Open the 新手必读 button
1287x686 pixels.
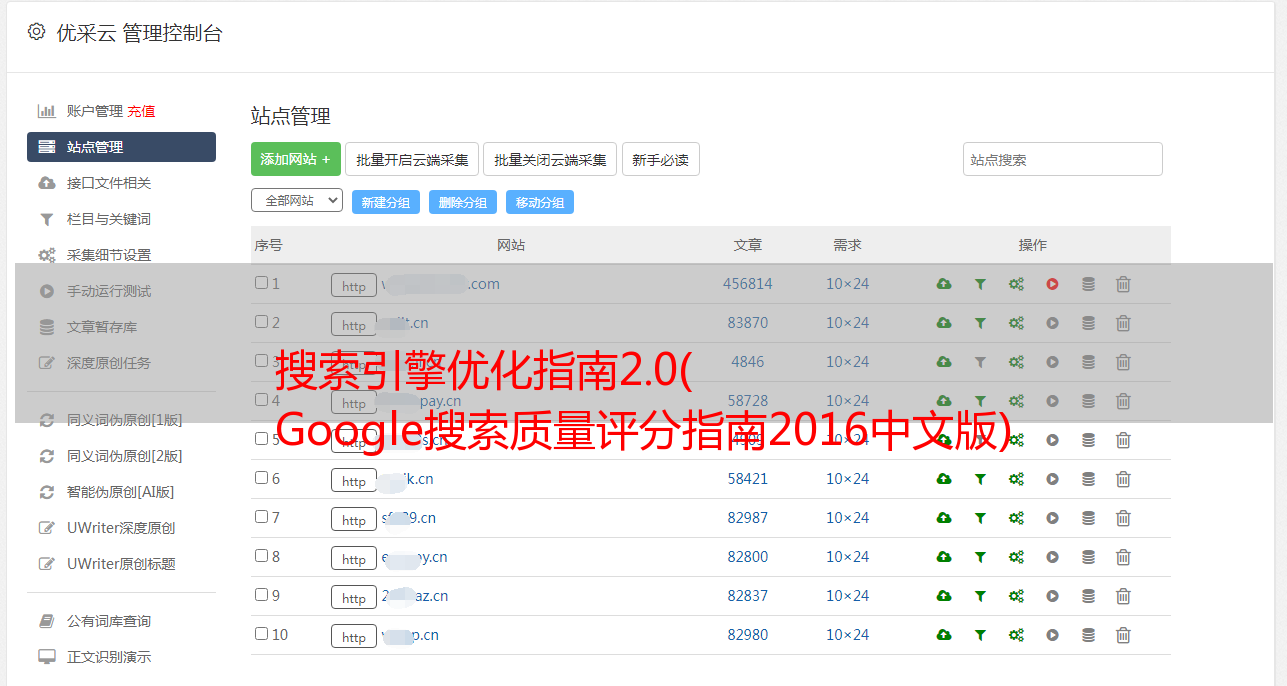(x=661, y=159)
